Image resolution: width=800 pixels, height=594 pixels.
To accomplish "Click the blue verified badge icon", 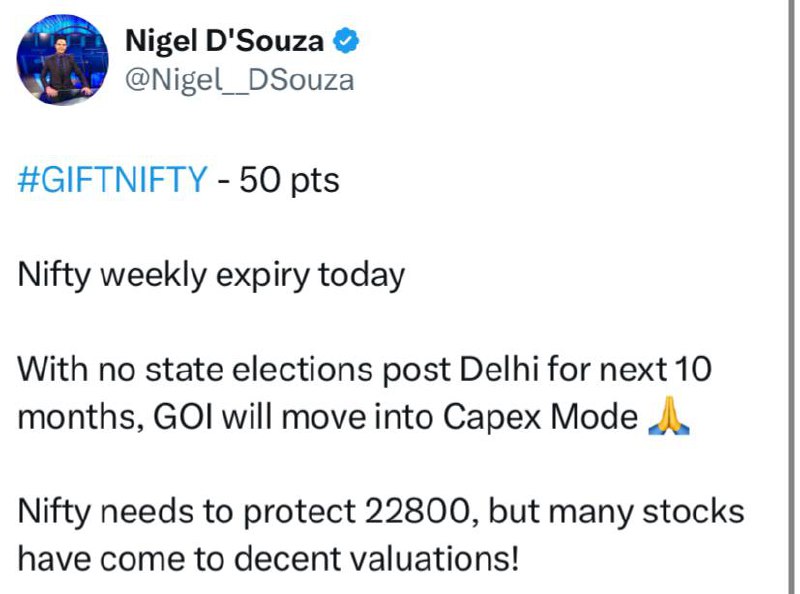I will (x=346, y=41).
